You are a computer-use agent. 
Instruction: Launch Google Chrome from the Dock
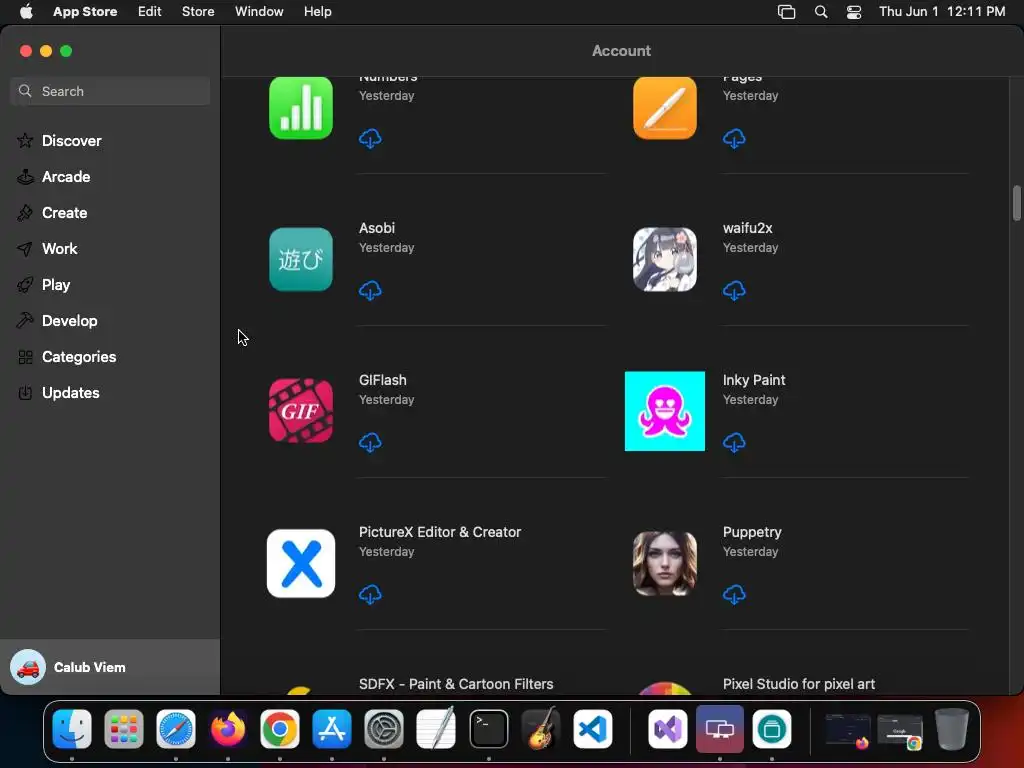280,729
